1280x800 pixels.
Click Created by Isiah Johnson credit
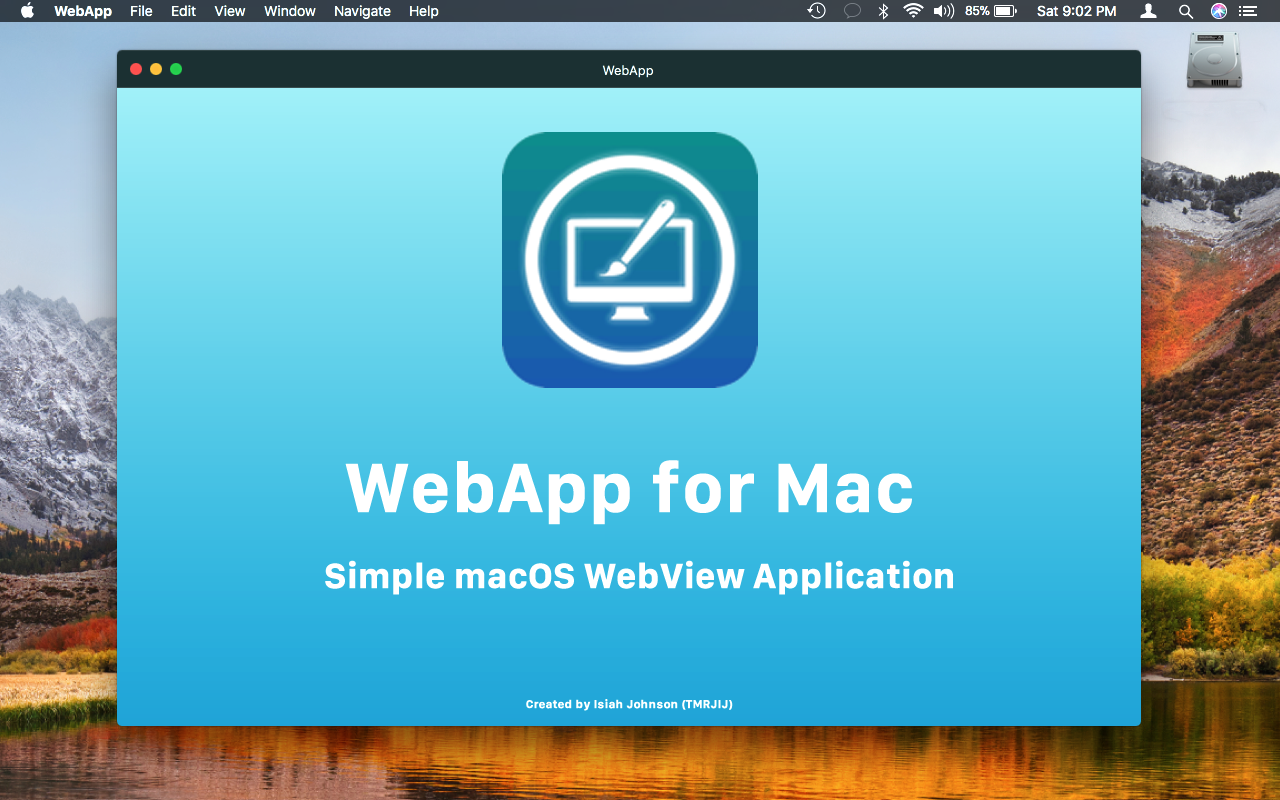click(x=629, y=704)
